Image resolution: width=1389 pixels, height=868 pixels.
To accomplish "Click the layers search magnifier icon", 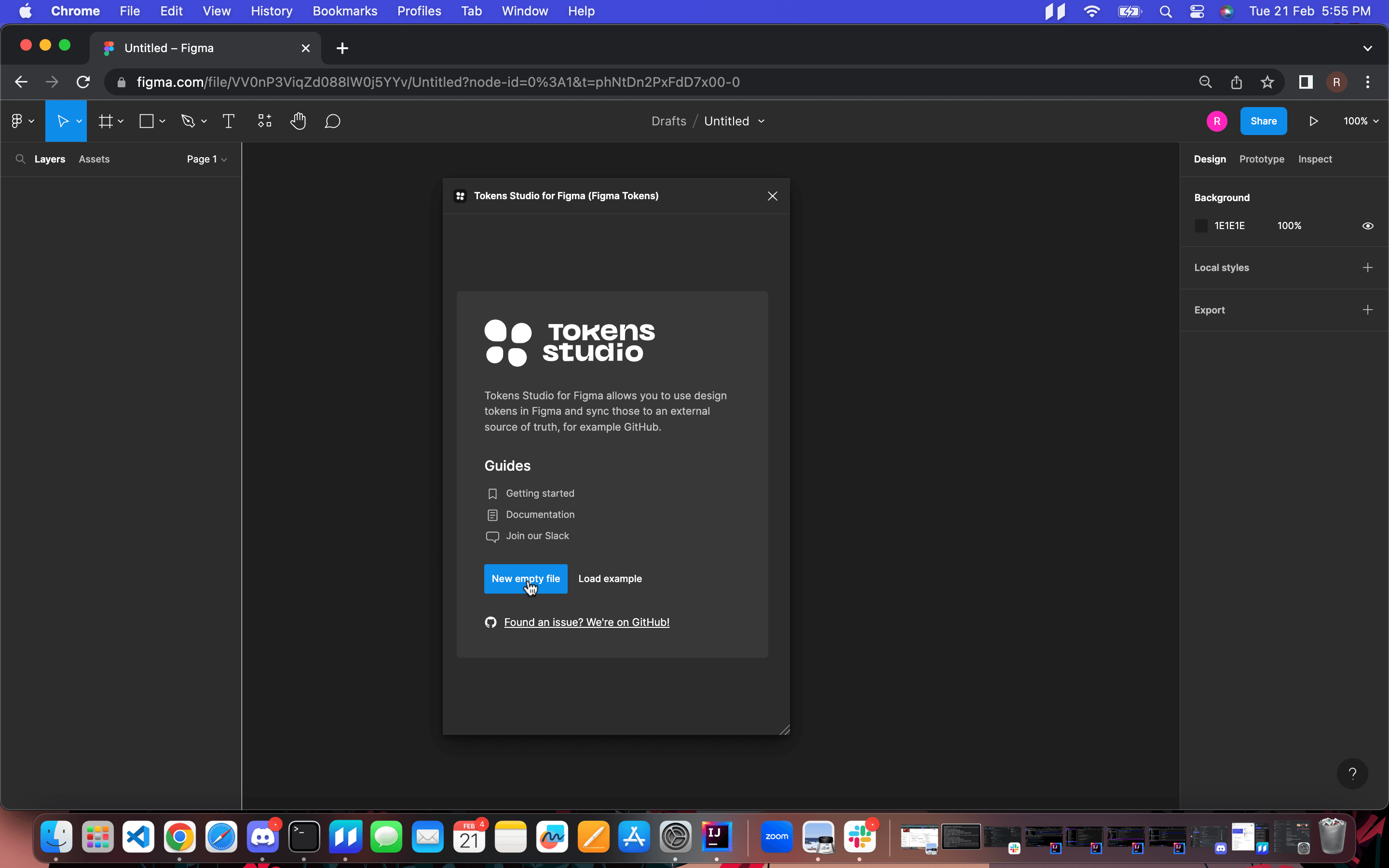I will [x=21, y=159].
